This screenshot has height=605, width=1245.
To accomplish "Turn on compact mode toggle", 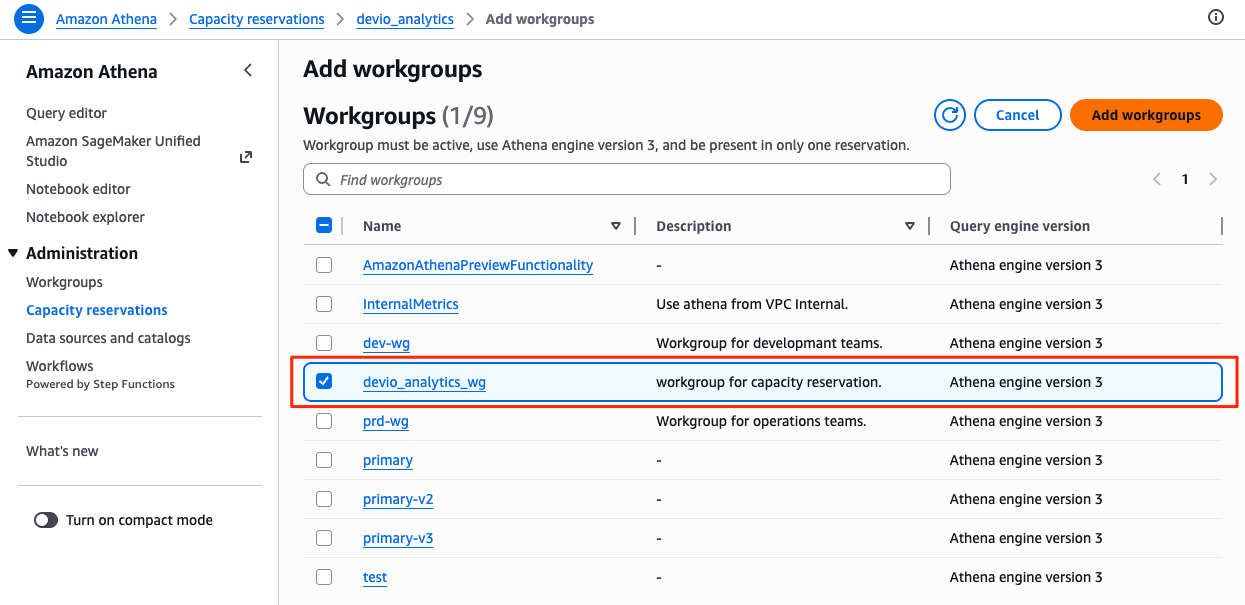I will tap(46, 520).
